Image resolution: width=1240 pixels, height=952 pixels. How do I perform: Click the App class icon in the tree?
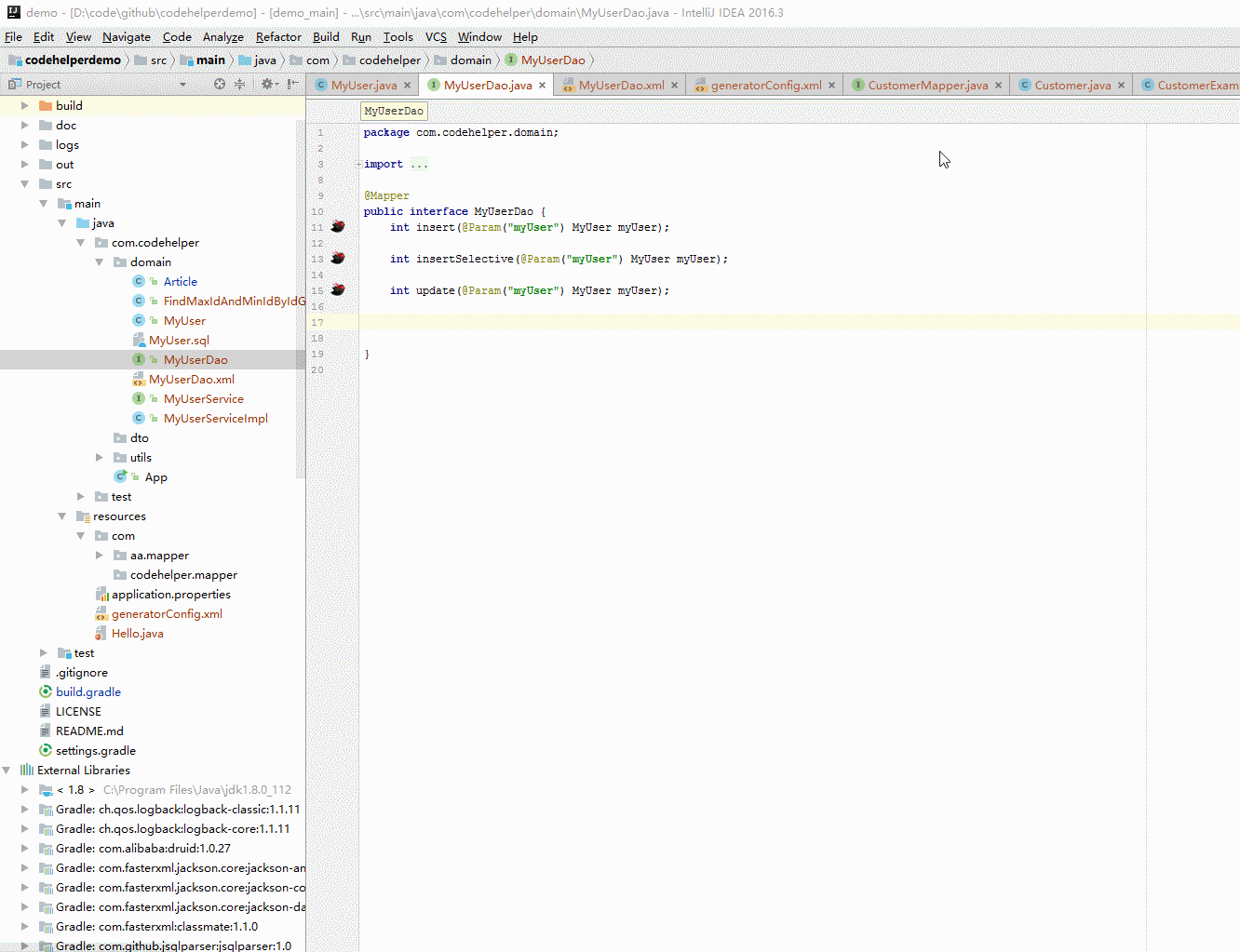click(120, 476)
